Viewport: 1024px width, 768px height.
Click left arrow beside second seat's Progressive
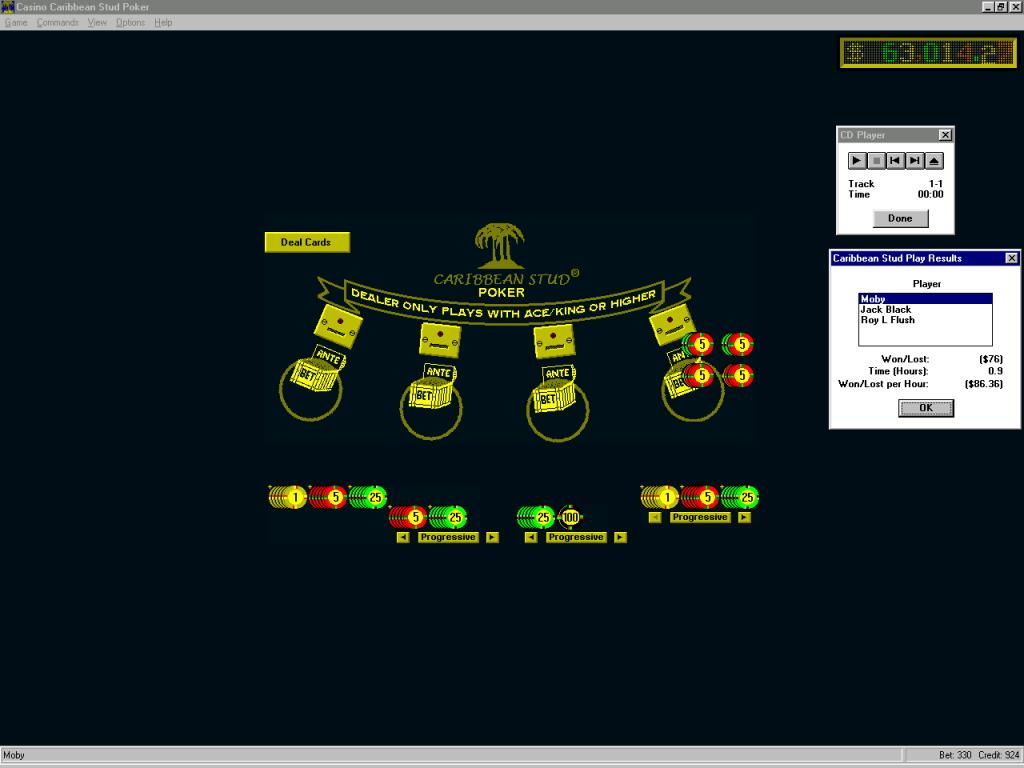(403, 537)
